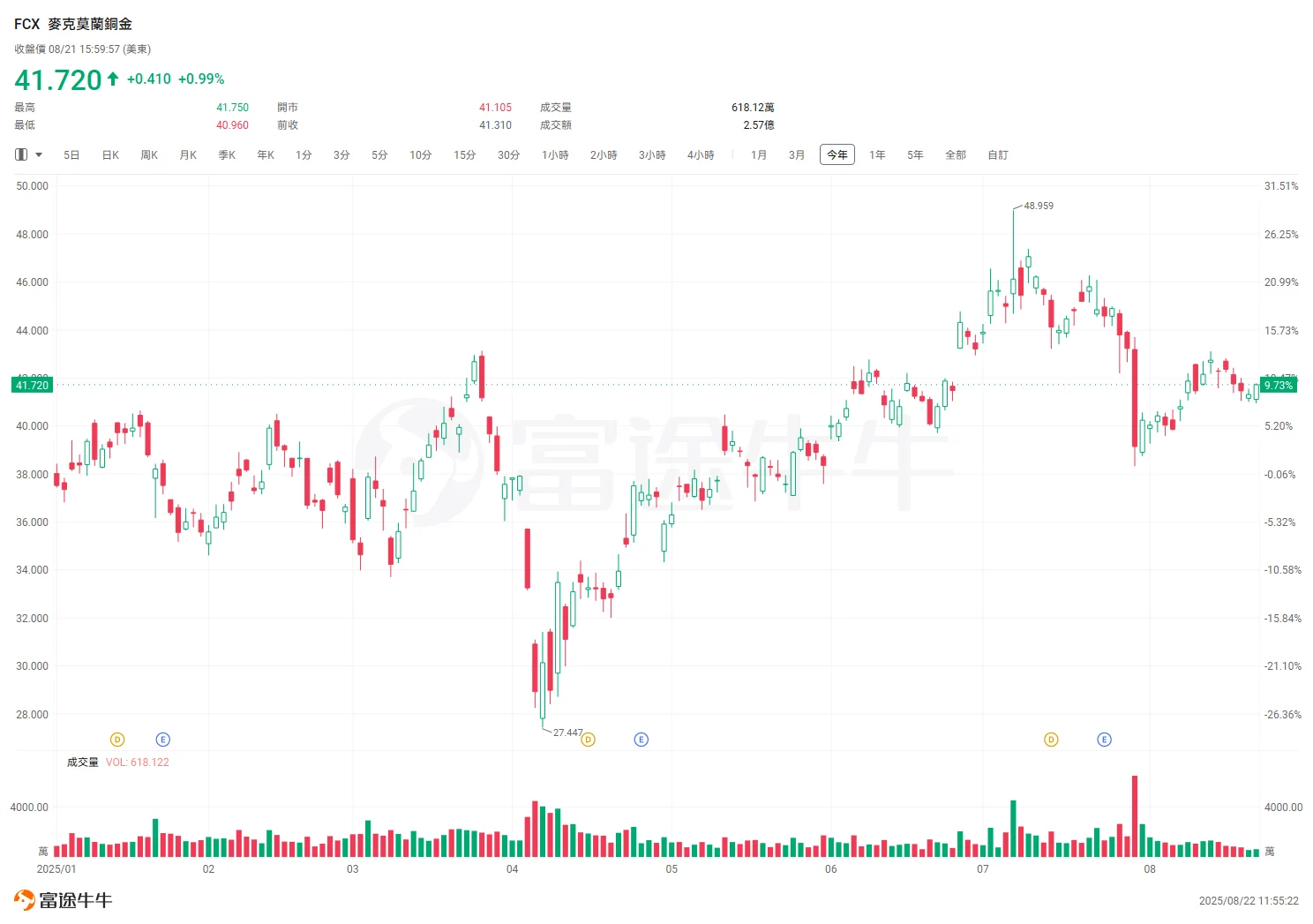Image resolution: width=1313 pixels, height=924 pixels.
Task: Click the green 9.73% axis tag
Action: 1278,385
